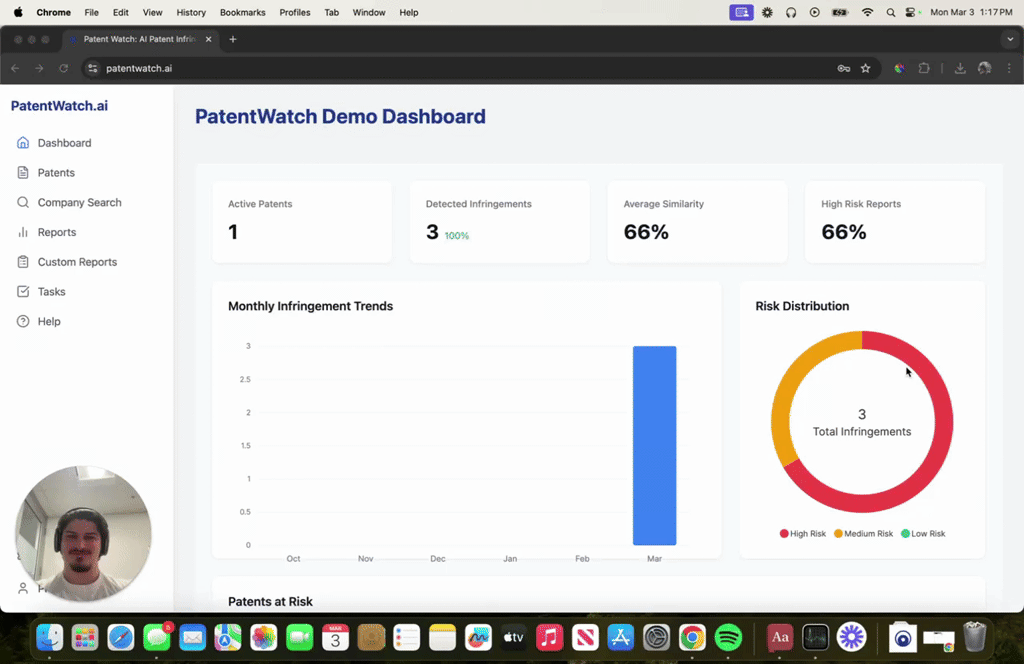Screen dimensions: 1024x664
Task: Open Chrome extensions puzzle icon
Action: [x=923, y=68]
